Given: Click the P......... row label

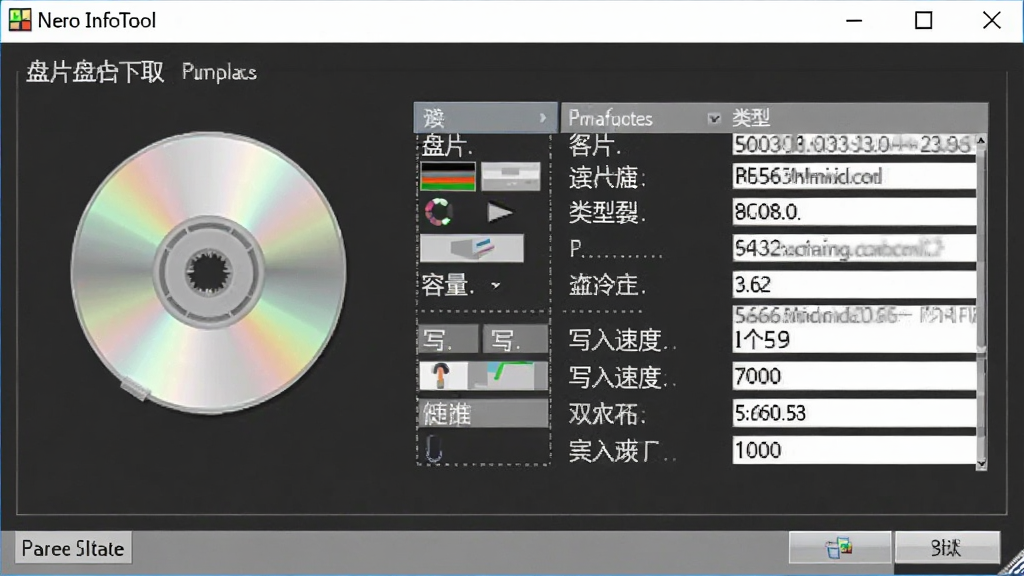Looking at the screenshot, I should (x=615, y=249).
